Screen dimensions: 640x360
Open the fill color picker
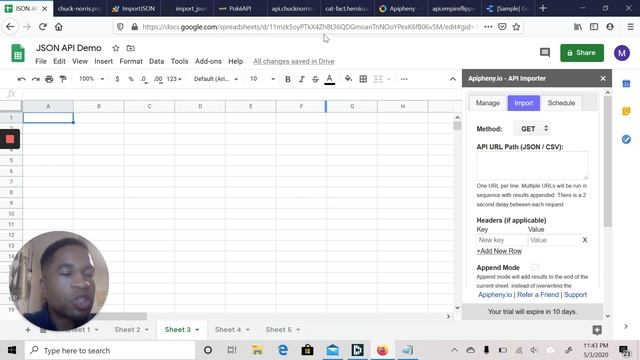pyautogui.click(x=348, y=79)
